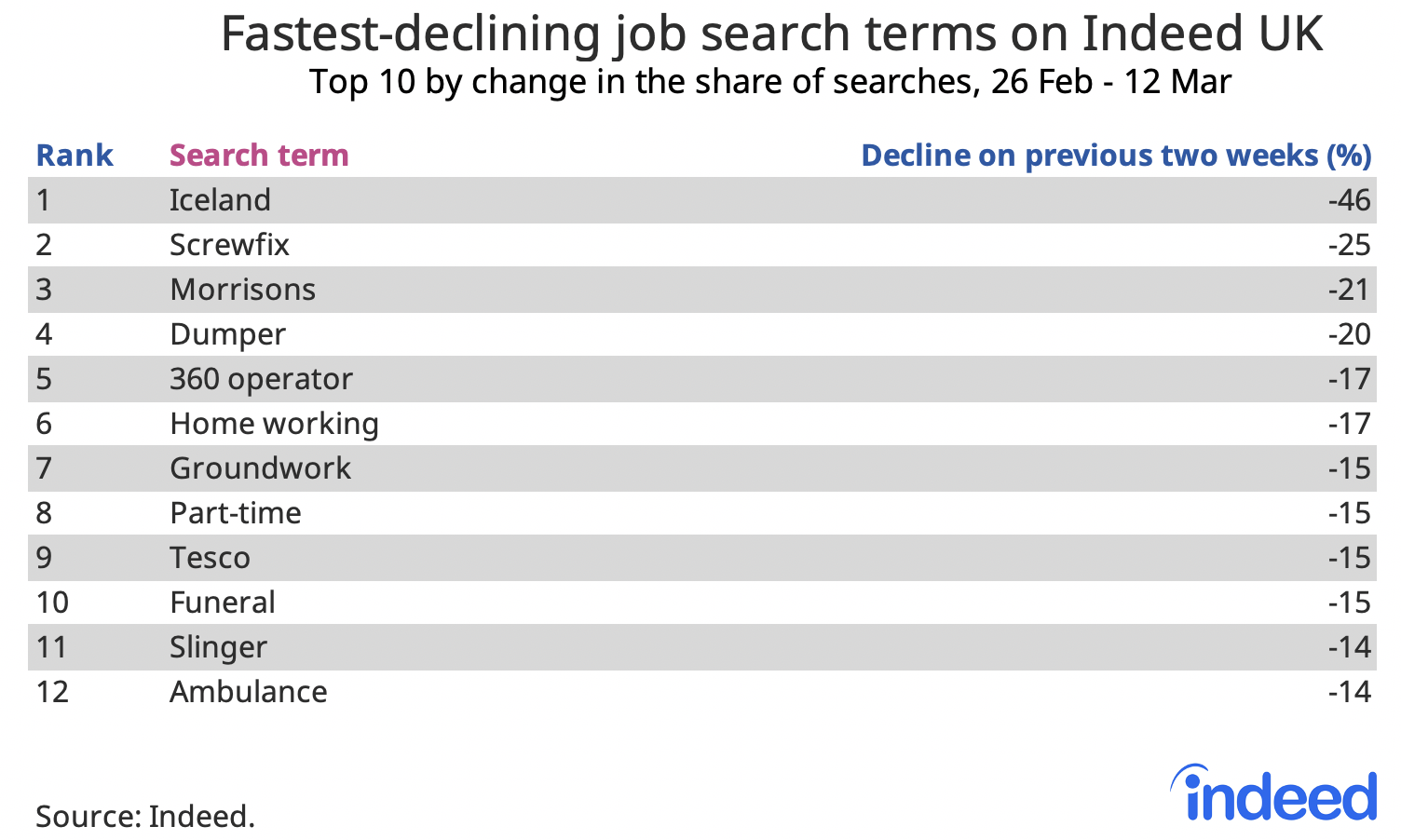
Task: Click the Search term column header
Action: tap(259, 156)
